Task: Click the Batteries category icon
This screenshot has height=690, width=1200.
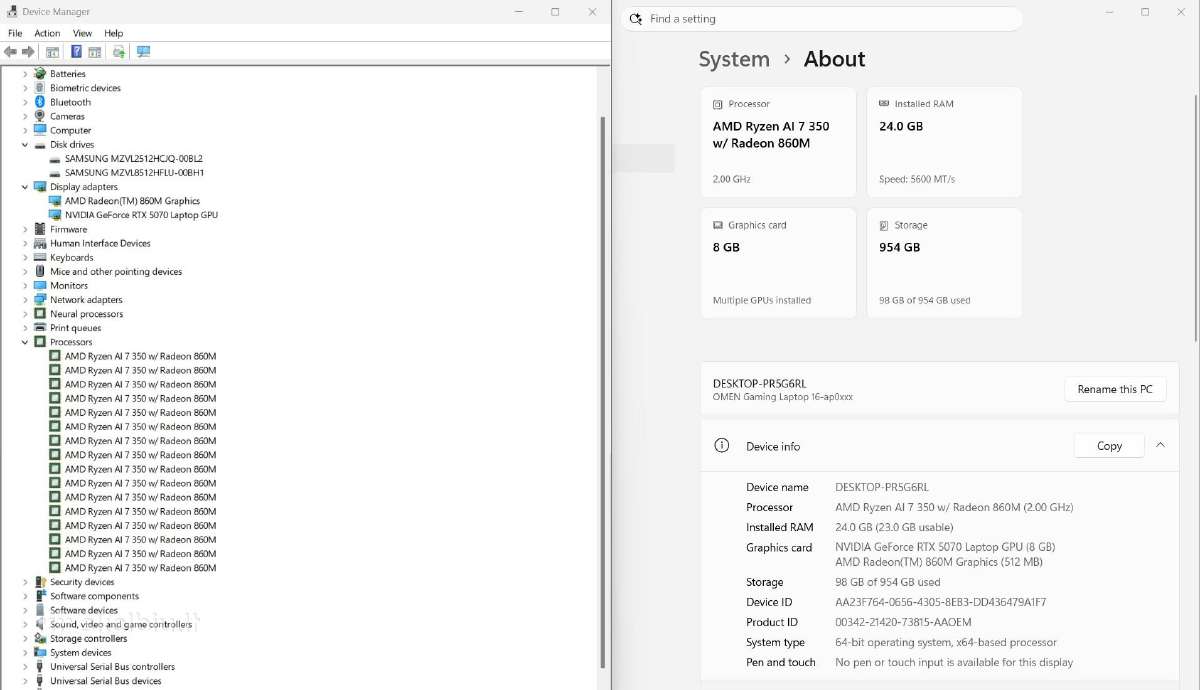Action: [x=40, y=74]
